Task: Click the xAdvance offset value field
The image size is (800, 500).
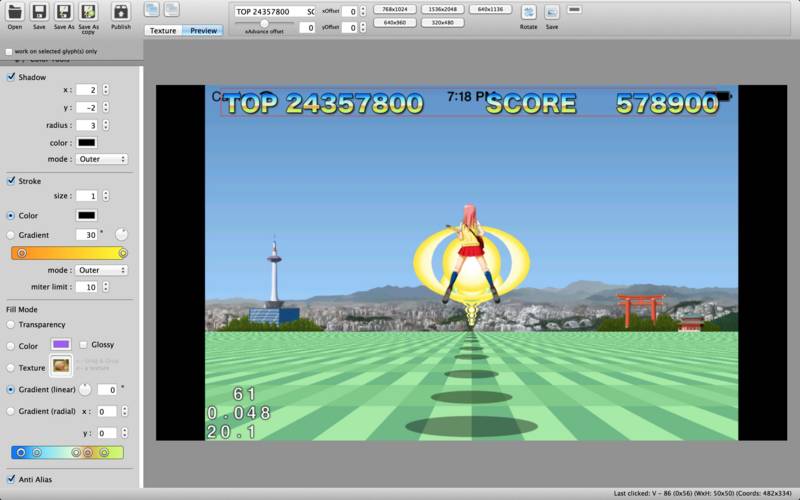Action: (x=307, y=28)
